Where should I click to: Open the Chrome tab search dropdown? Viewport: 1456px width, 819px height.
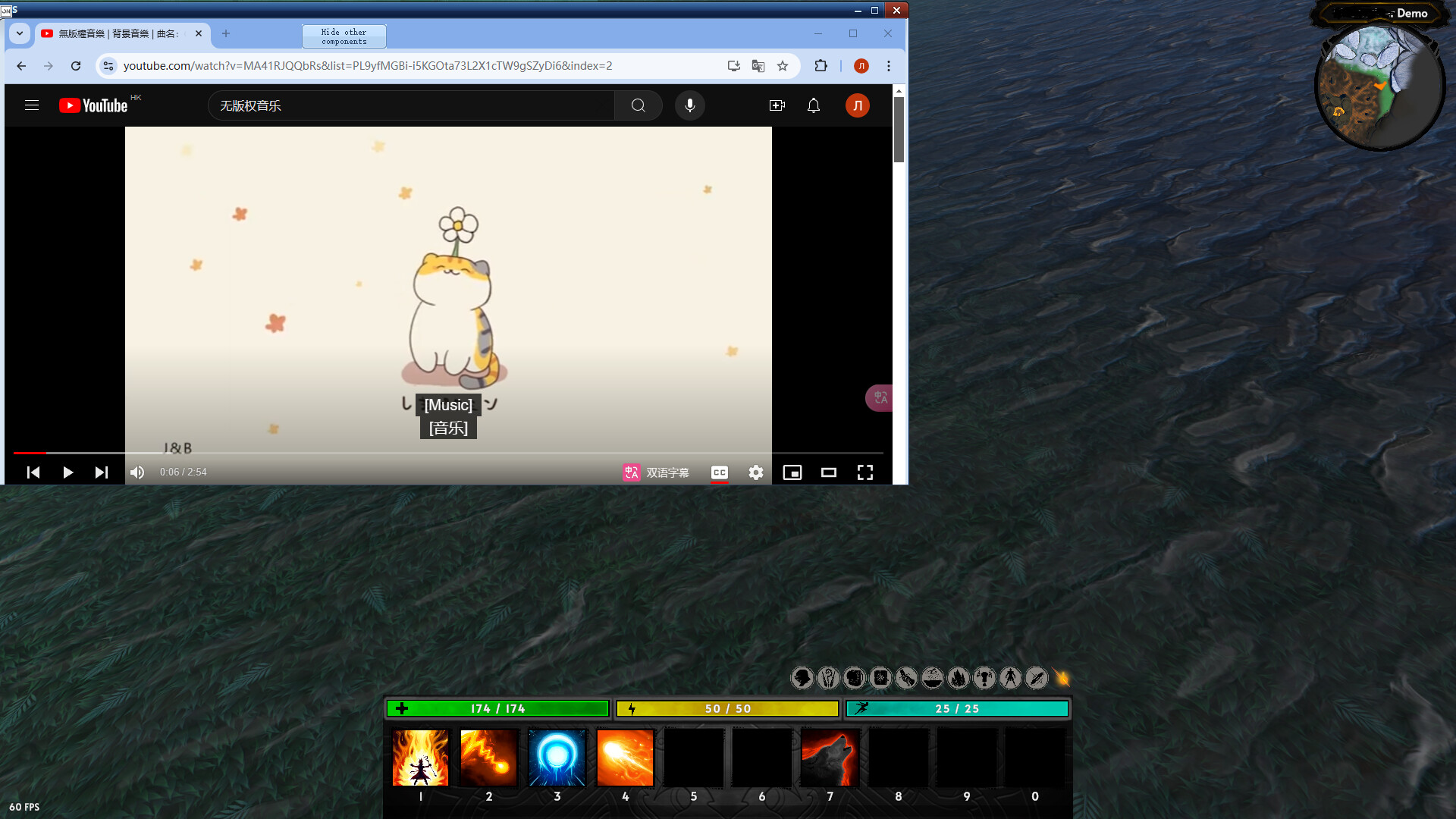(x=20, y=33)
